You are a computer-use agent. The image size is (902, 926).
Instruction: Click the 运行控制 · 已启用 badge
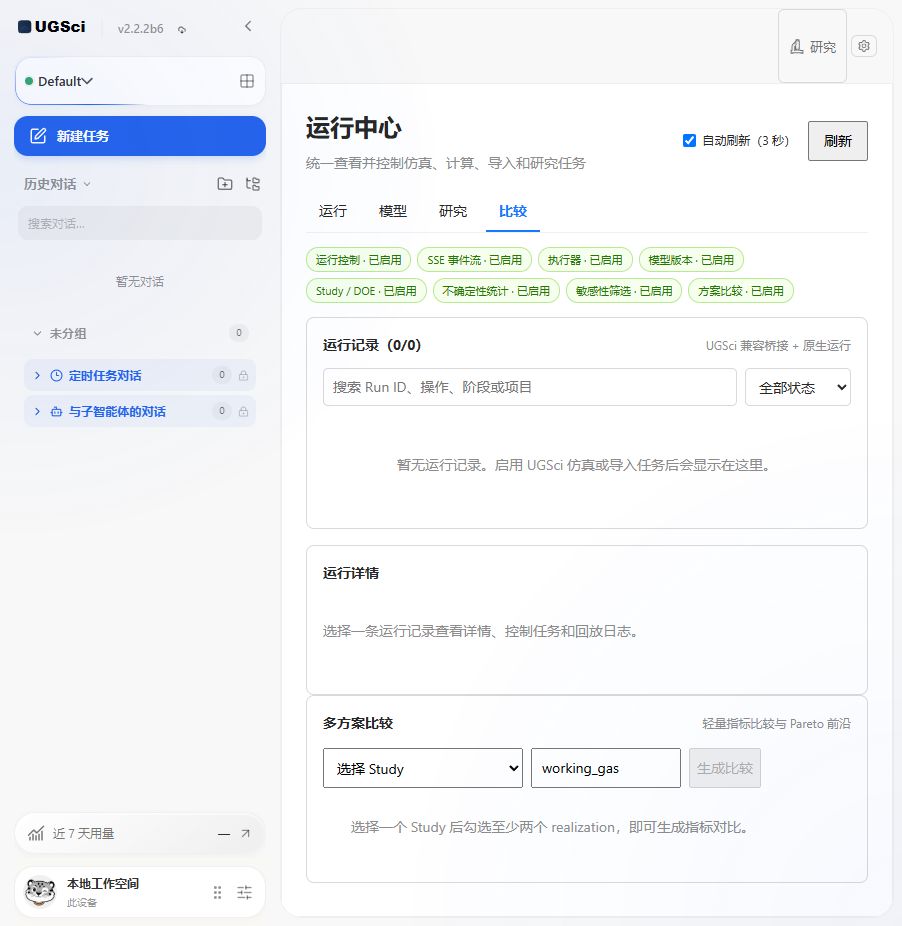[x=359, y=260]
